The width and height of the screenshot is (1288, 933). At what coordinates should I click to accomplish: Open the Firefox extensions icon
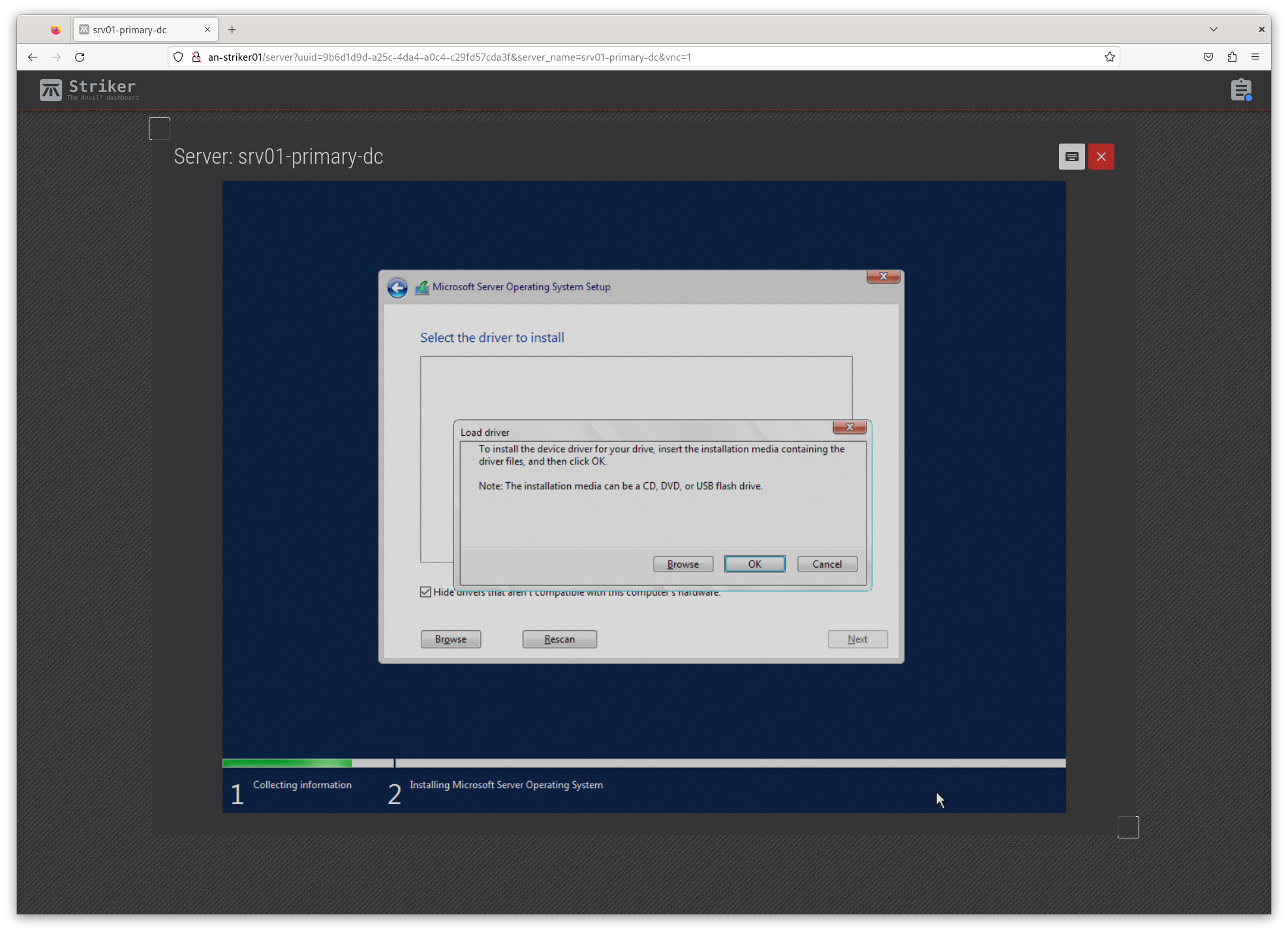coord(1232,57)
